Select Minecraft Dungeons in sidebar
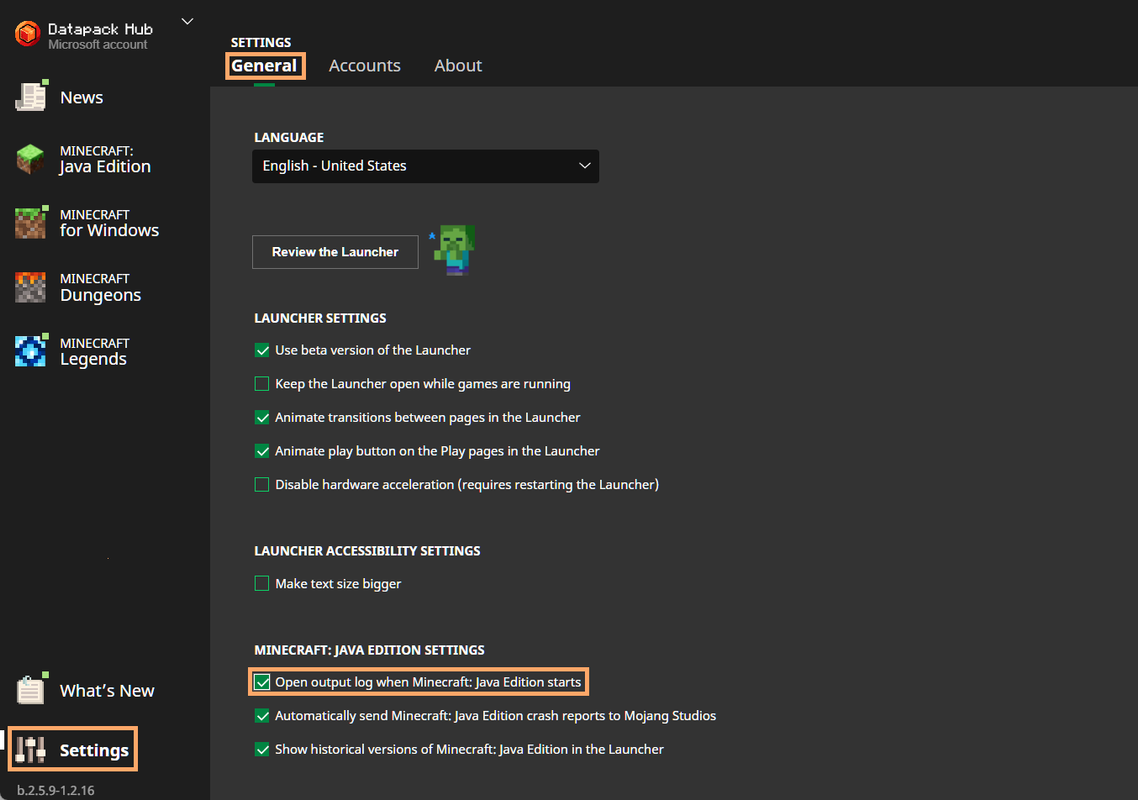The height and width of the screenshot is (800, 1138). pos(100,287)
